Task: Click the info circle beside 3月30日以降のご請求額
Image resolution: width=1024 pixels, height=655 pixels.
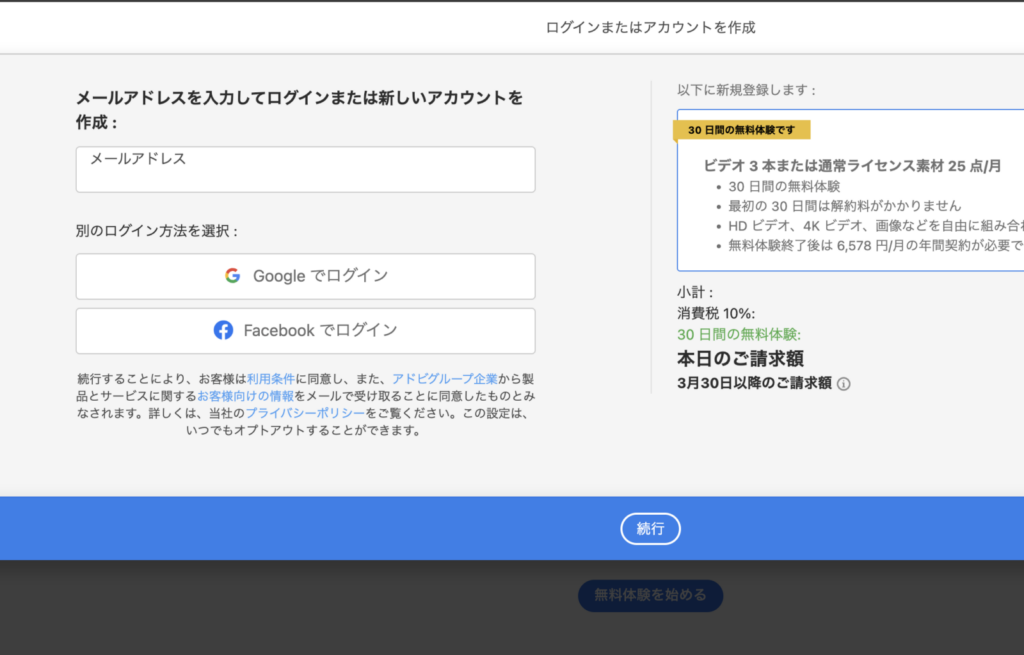Action: point(843,383)
